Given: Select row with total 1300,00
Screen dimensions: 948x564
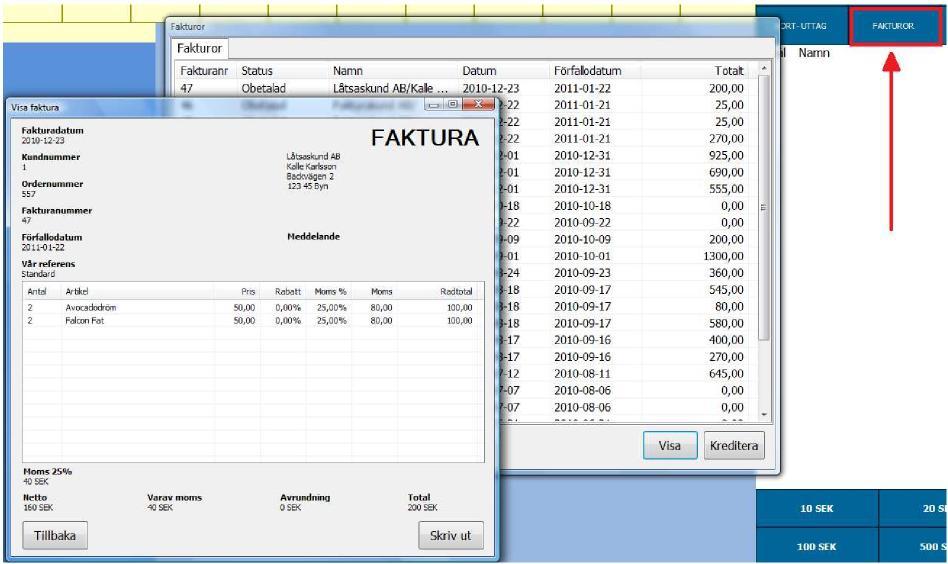Looking at the screenshot, I should (625, 256).
